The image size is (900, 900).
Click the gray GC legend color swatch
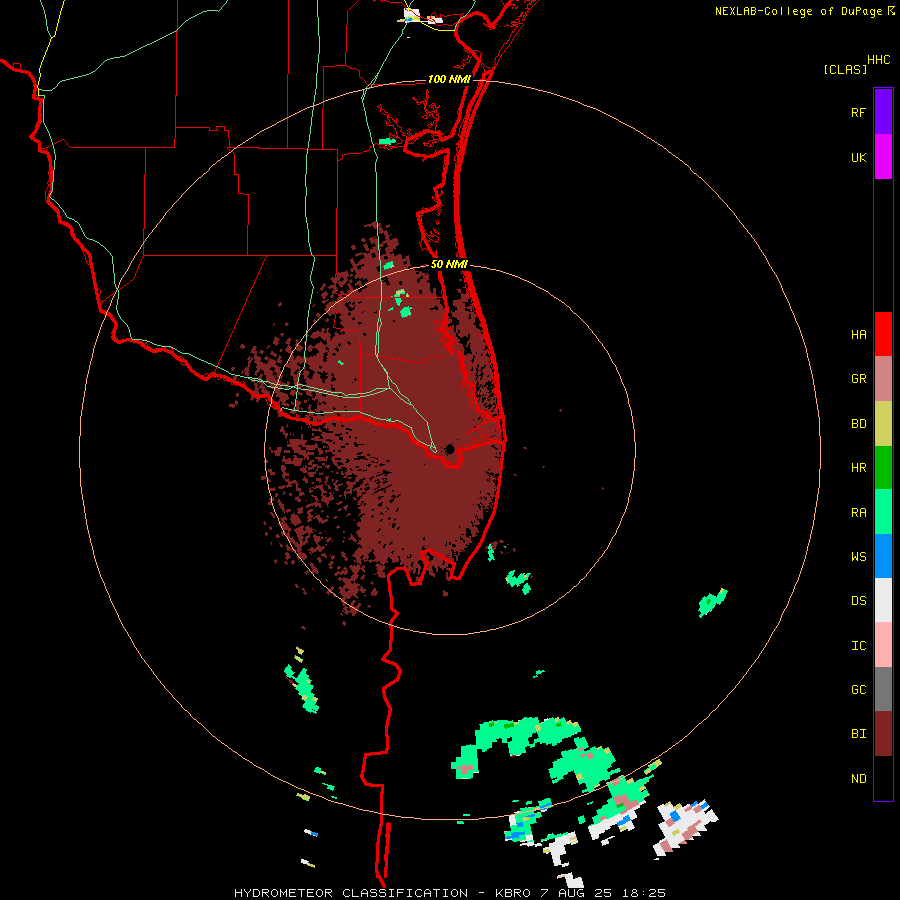(x=883, y=689)
